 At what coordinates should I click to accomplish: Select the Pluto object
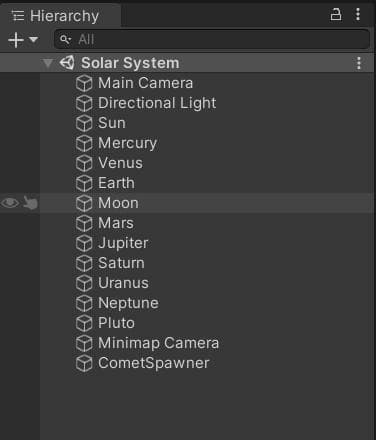pyautogui.click(x=116, y=323)
